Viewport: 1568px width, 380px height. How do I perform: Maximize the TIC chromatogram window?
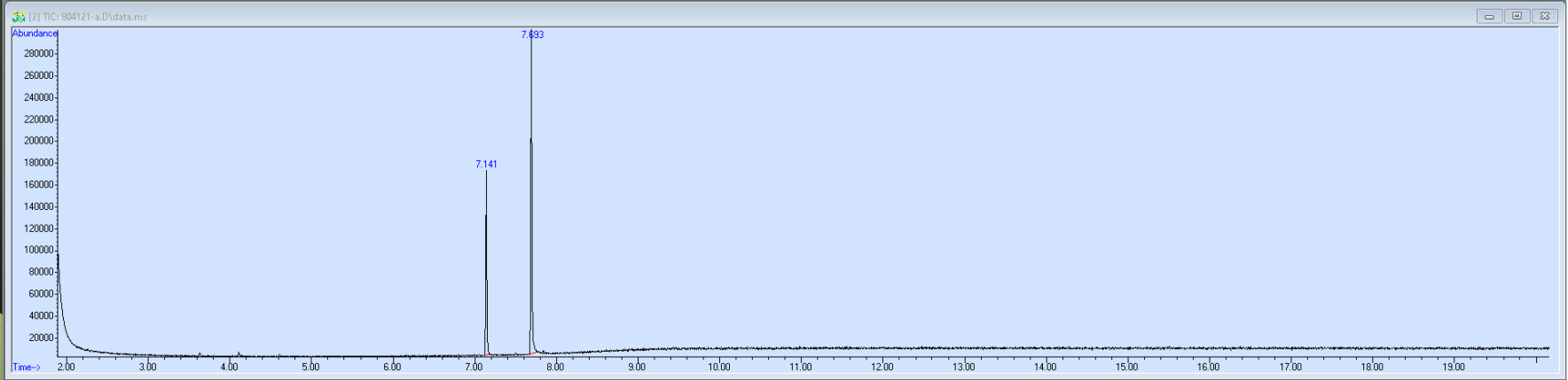coord(1517,16)
